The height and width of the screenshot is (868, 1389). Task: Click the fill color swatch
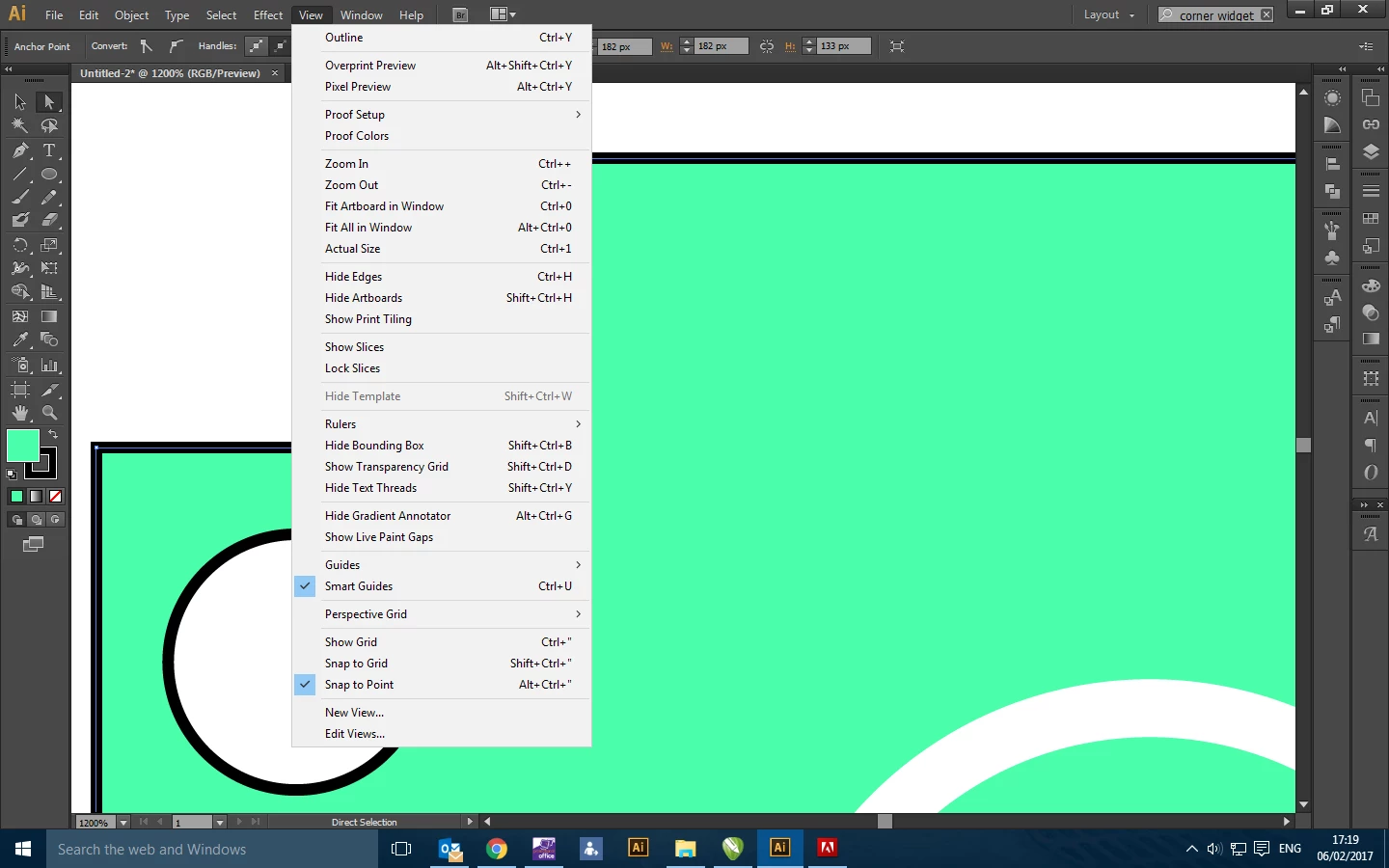(22, 446)
